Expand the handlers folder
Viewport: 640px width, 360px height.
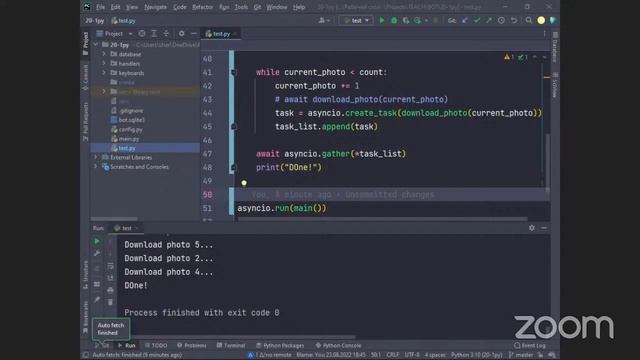pos(104,63)
